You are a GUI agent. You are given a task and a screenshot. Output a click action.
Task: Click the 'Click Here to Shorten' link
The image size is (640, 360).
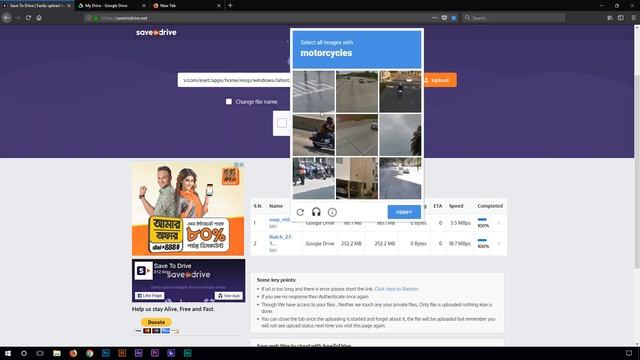click(x=396, y=289)
